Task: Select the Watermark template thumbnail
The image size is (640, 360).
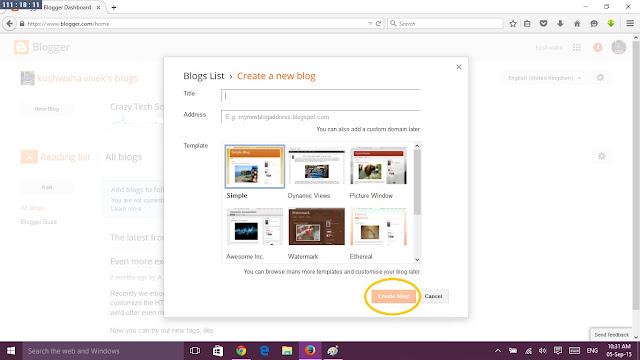Action: click(x=316, y=227)
